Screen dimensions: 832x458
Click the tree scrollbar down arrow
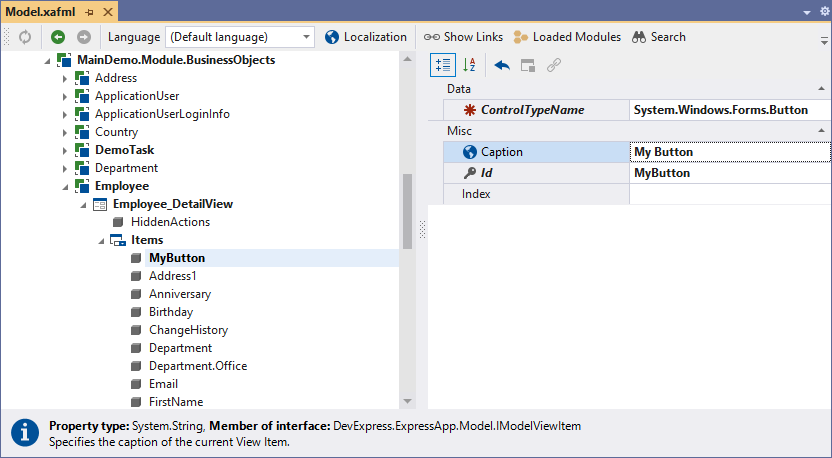point(408,402)
